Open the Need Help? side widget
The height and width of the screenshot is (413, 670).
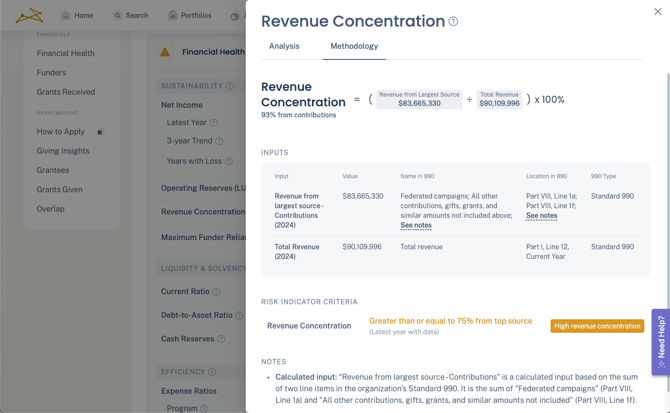click(x=660, y=342)
